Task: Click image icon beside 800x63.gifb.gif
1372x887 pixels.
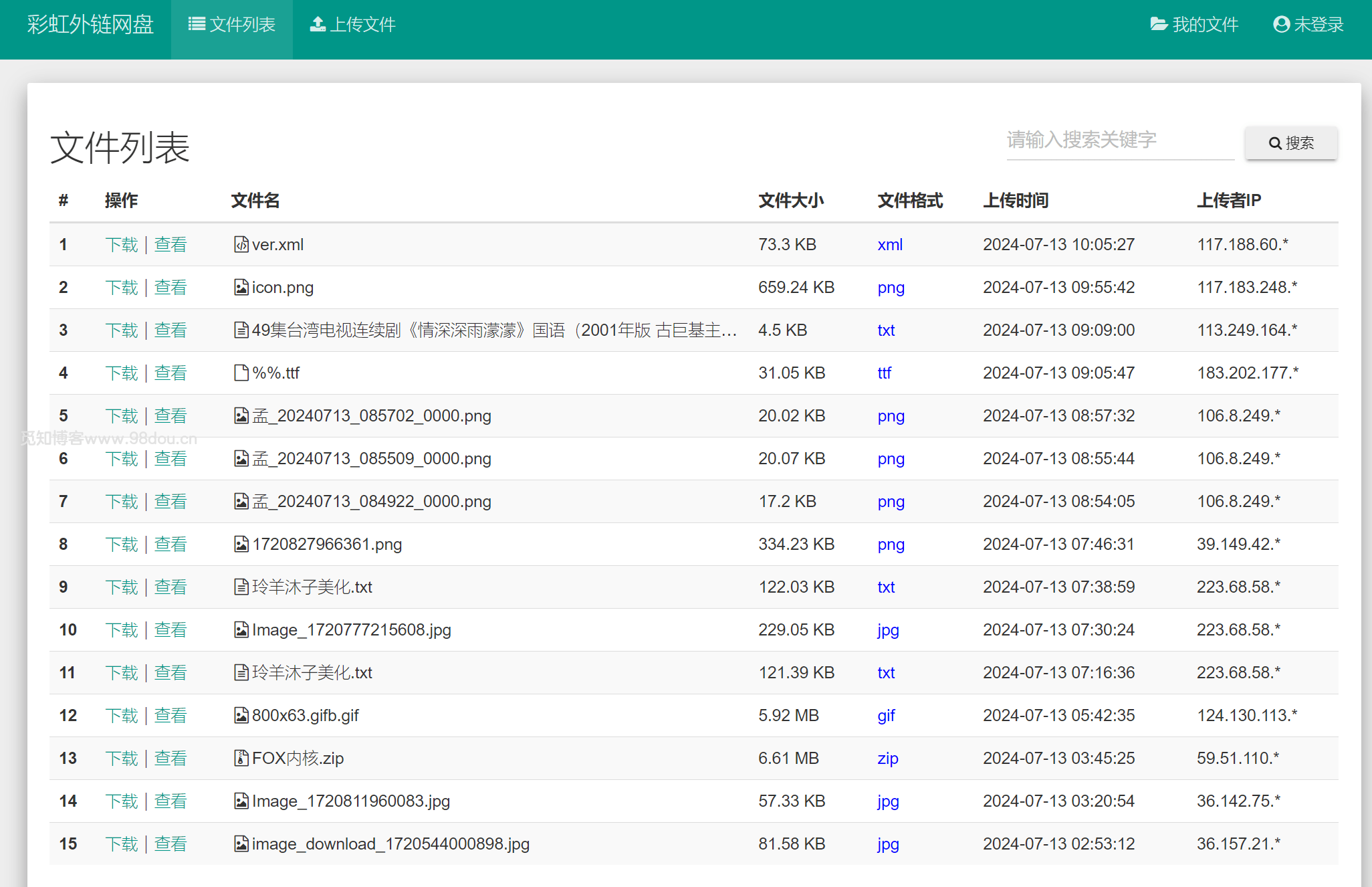Action: click(241, 716)
